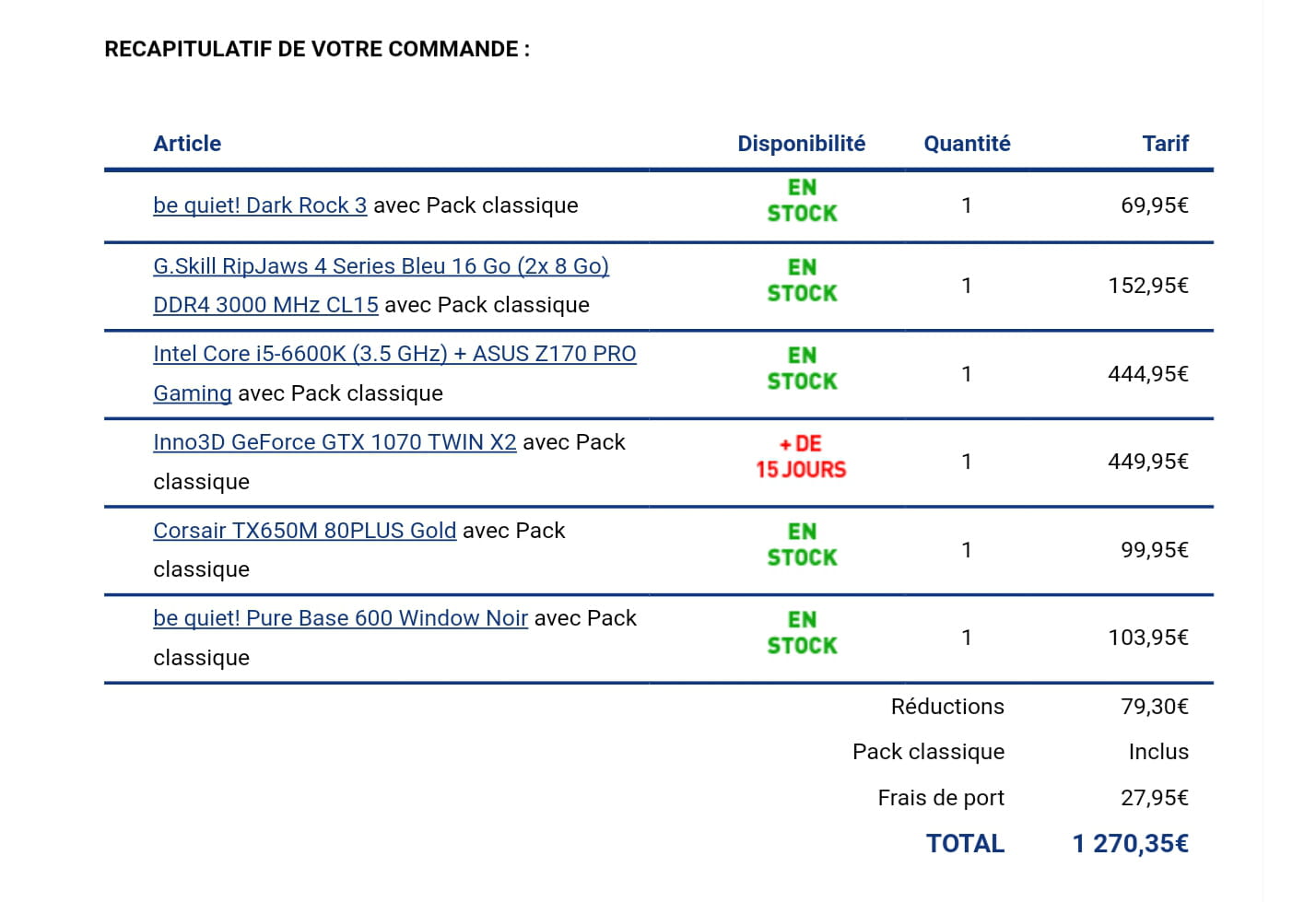This screenshot has width=1316, height=902.
Task: Select the price 444,95€
Action: (1148, 374)
